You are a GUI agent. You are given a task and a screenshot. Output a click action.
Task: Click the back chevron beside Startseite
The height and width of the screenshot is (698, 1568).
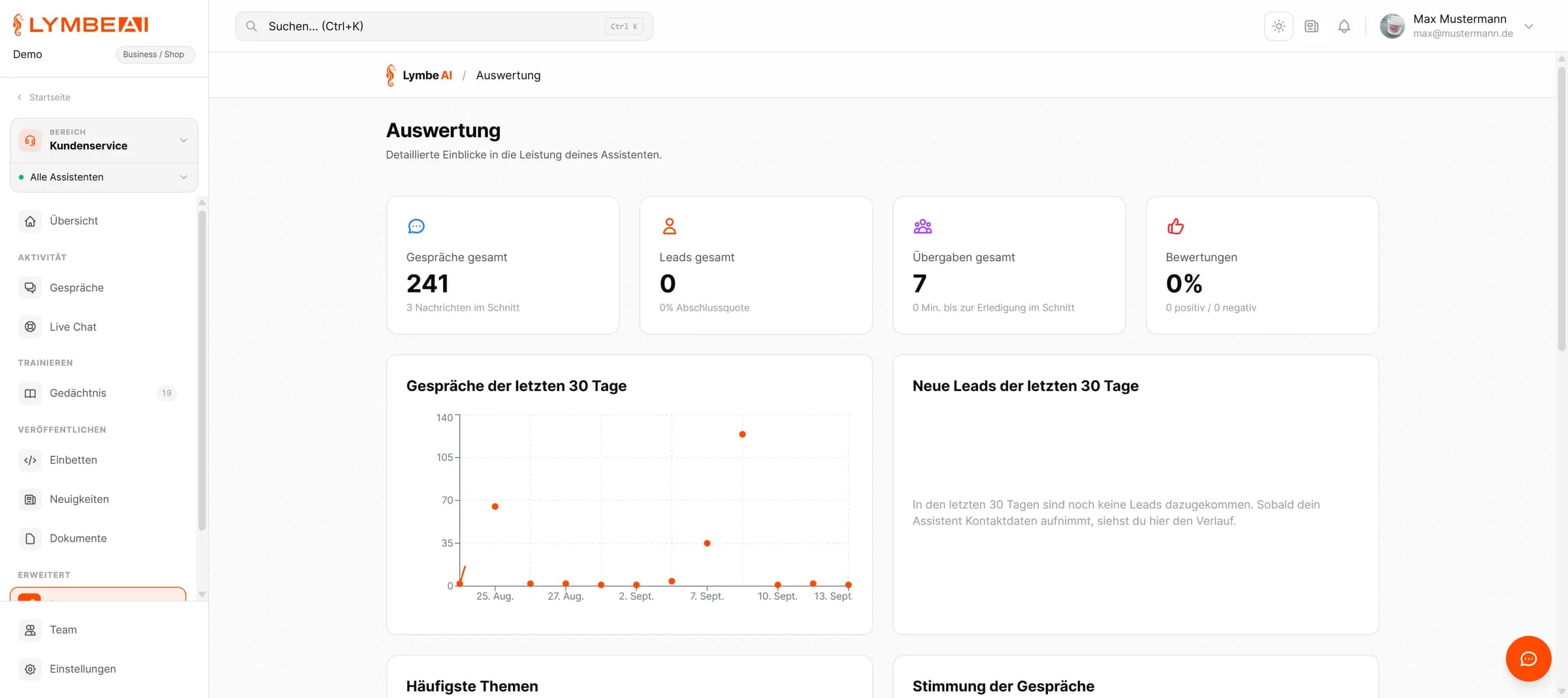20,97
